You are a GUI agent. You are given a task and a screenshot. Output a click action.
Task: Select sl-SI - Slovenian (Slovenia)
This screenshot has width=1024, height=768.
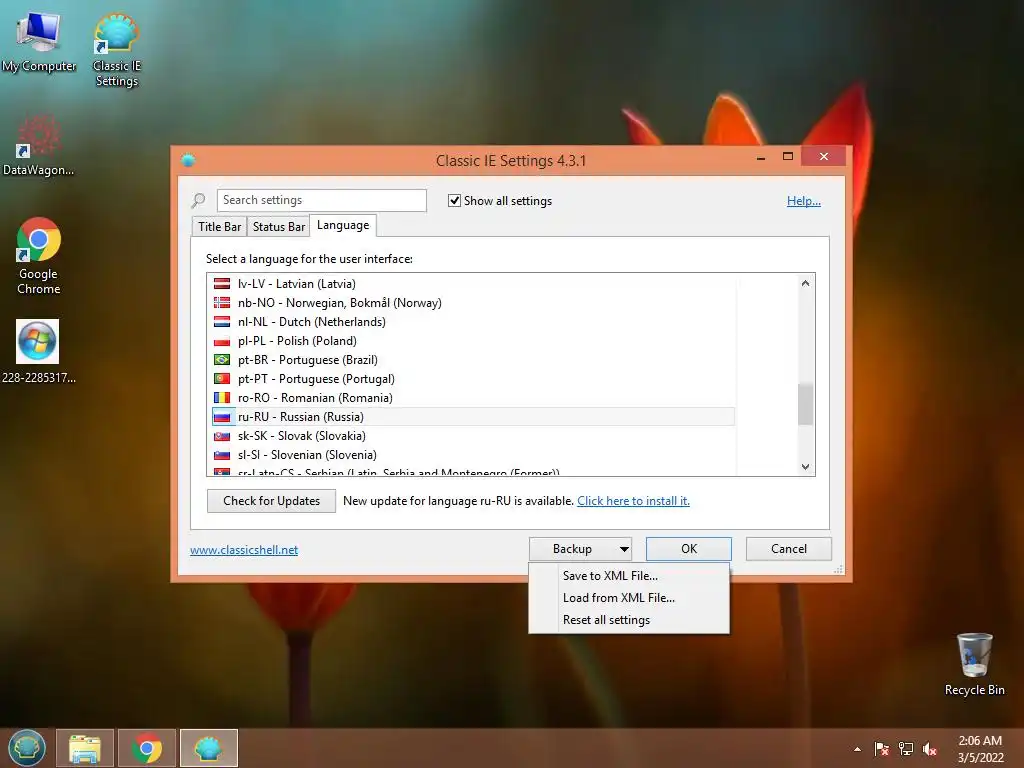pyautogui.click(x=473, y=455)
